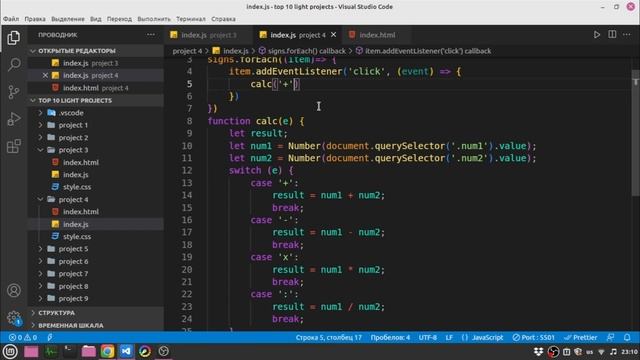Open the Explorer view in activity bar
Screen dimensions: 640x360
(x=13, y=38)
